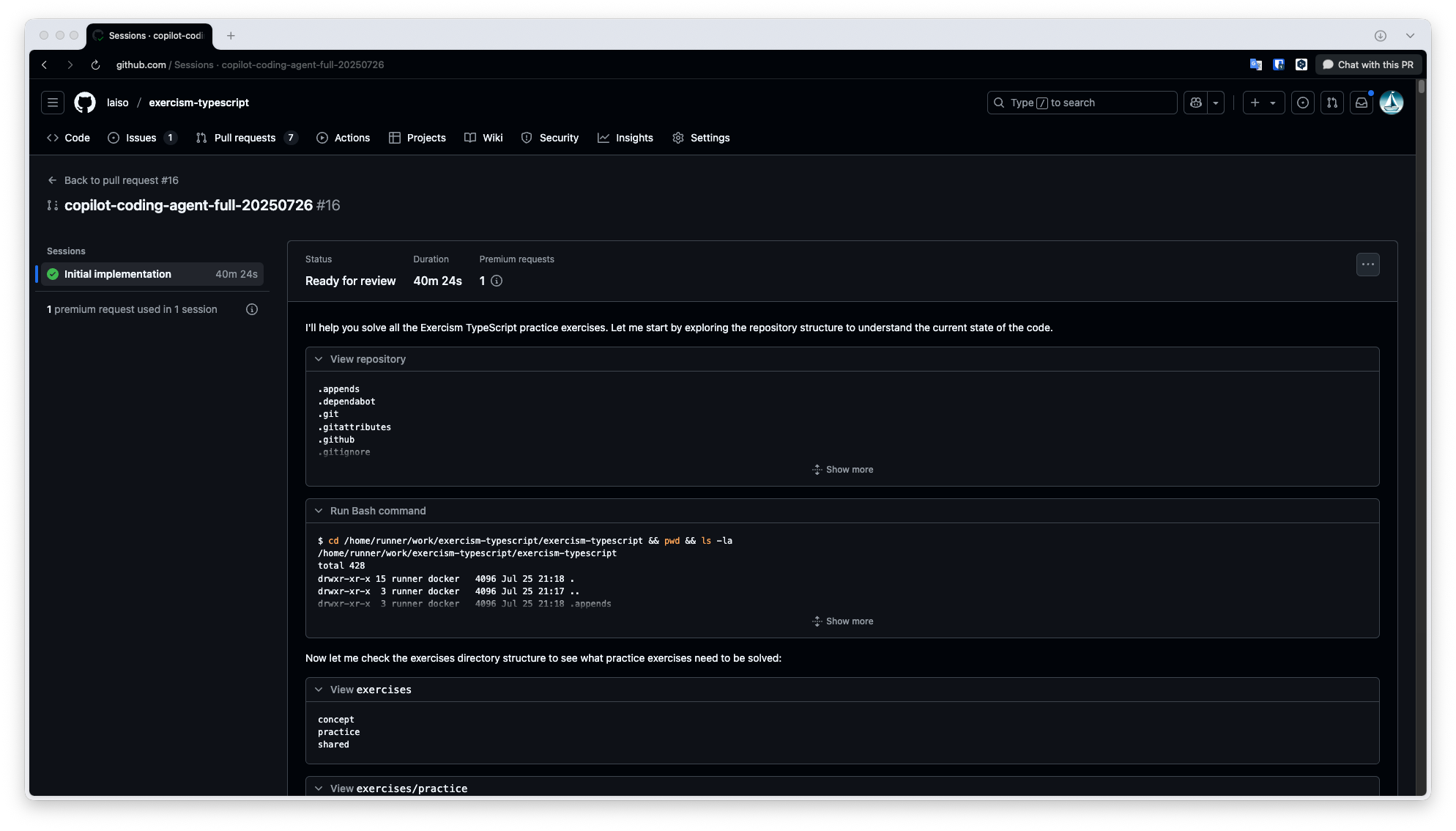Image resolution: width=1456 pixels, height=831 pixels.
Task: Click the GitHub Octocat logo
Action: click(85, 103)
